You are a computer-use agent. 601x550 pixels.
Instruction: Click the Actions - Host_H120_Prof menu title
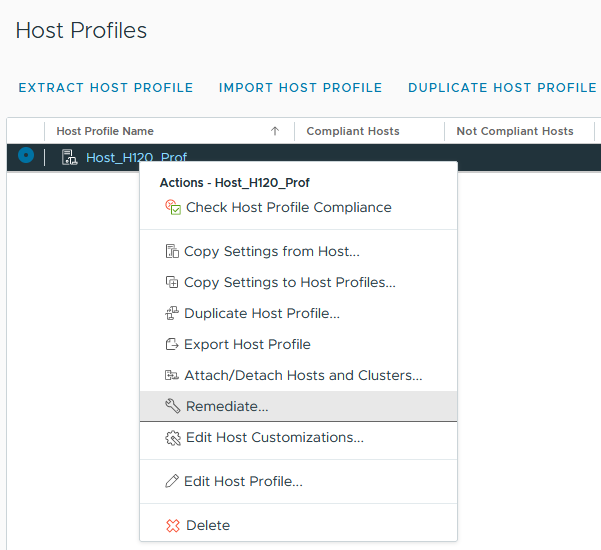(x=235, y=183)
